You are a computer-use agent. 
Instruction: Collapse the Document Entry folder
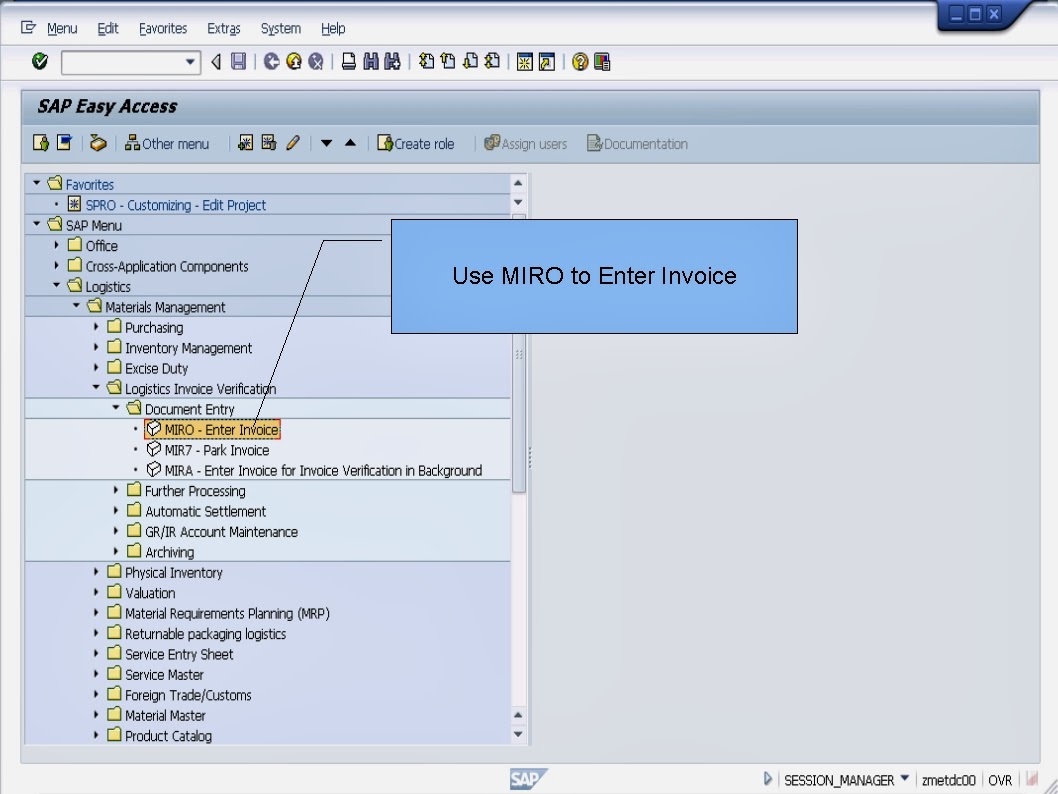click(115, 407)
